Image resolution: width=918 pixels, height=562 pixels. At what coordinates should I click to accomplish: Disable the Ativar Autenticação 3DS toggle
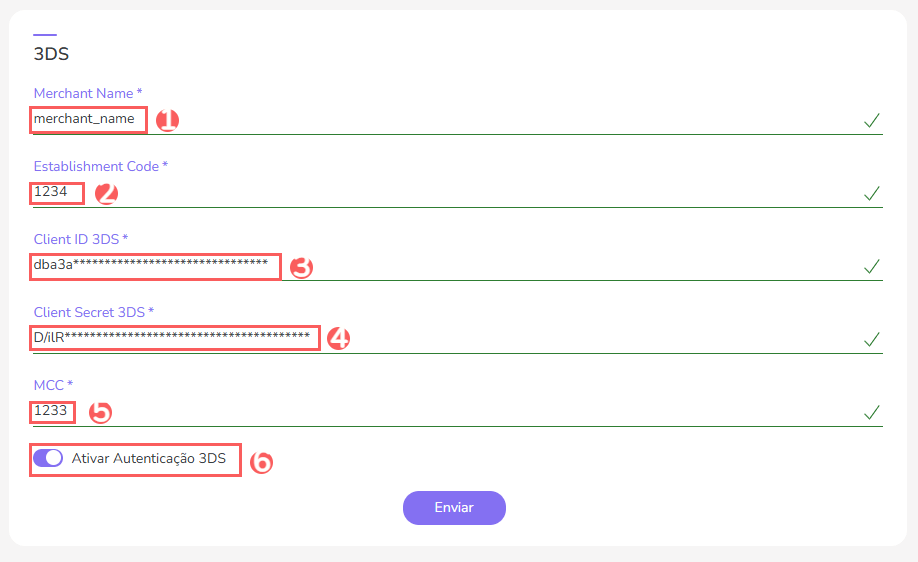[48, 459]
